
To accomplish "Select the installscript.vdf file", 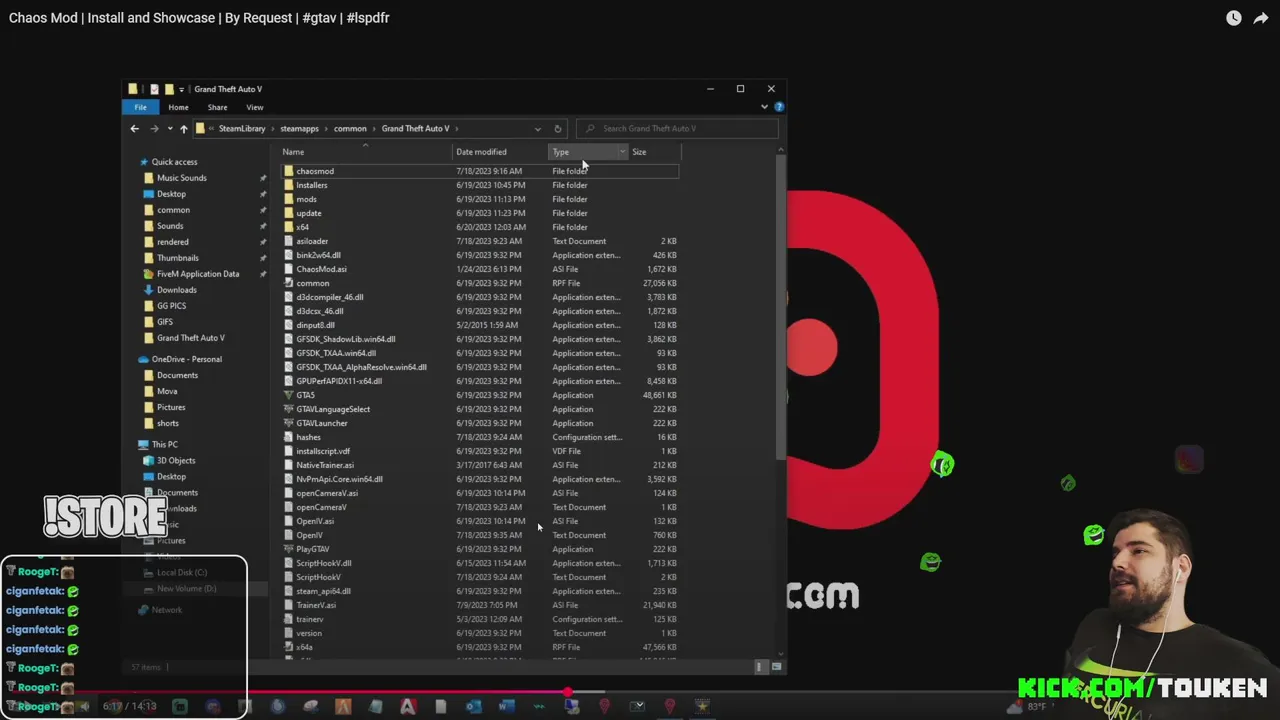I will click(x=323, y=451).
